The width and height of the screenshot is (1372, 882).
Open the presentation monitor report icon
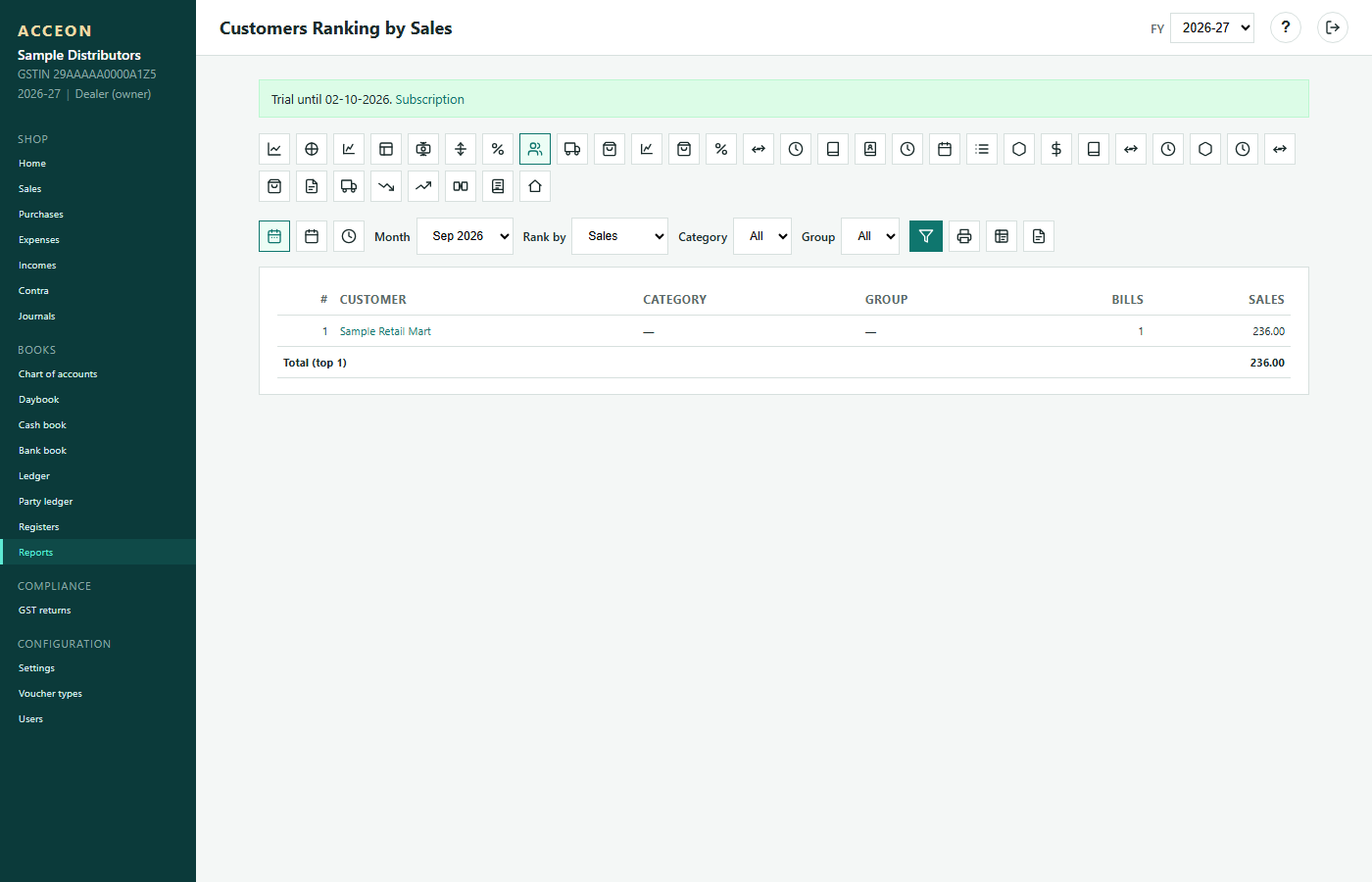coord(423,149)
